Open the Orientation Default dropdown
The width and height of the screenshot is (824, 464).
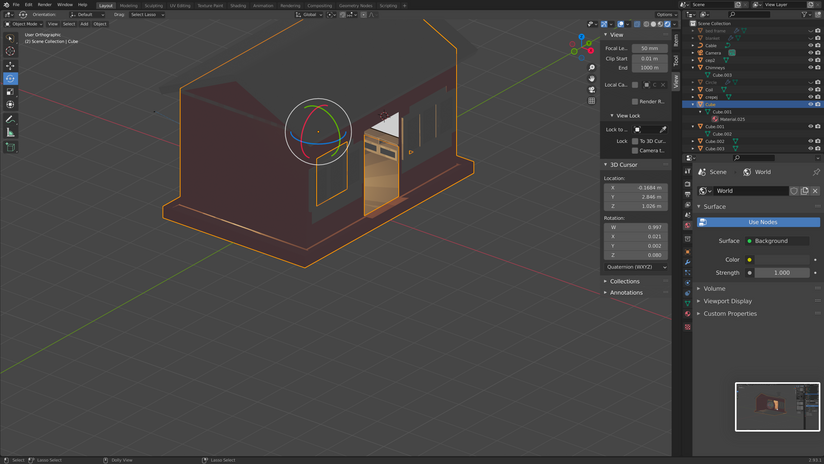87,15
